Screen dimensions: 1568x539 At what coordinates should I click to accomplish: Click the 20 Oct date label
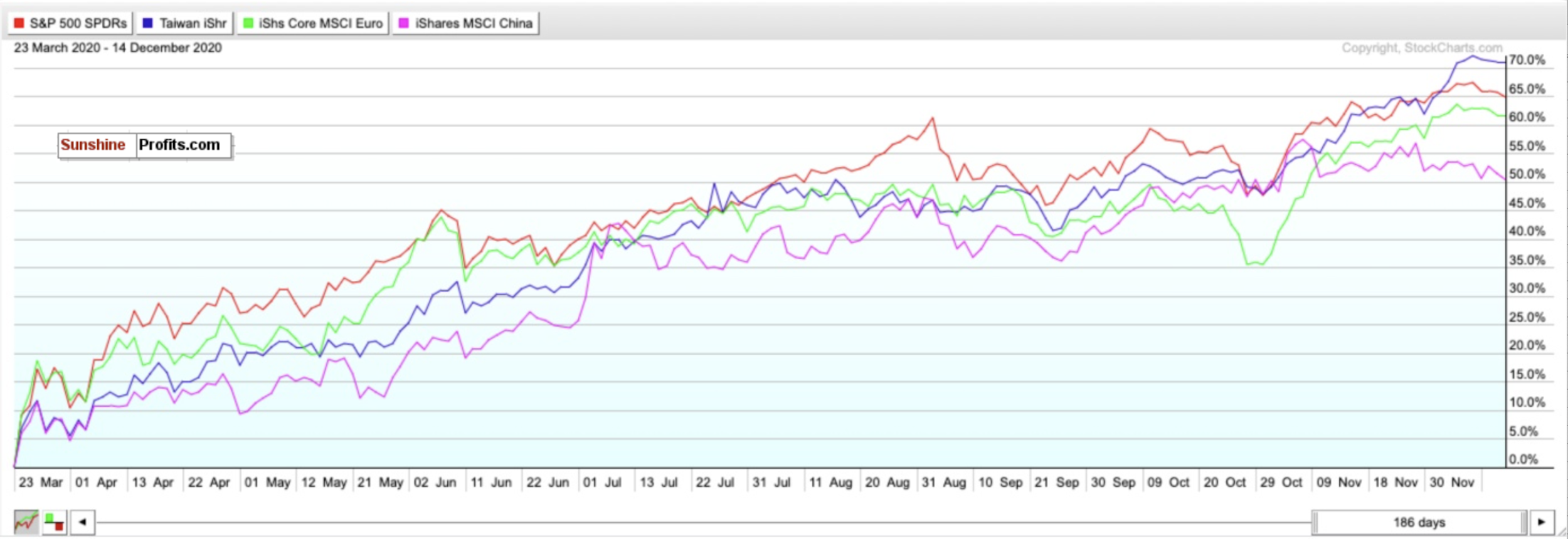[1225, 483]
